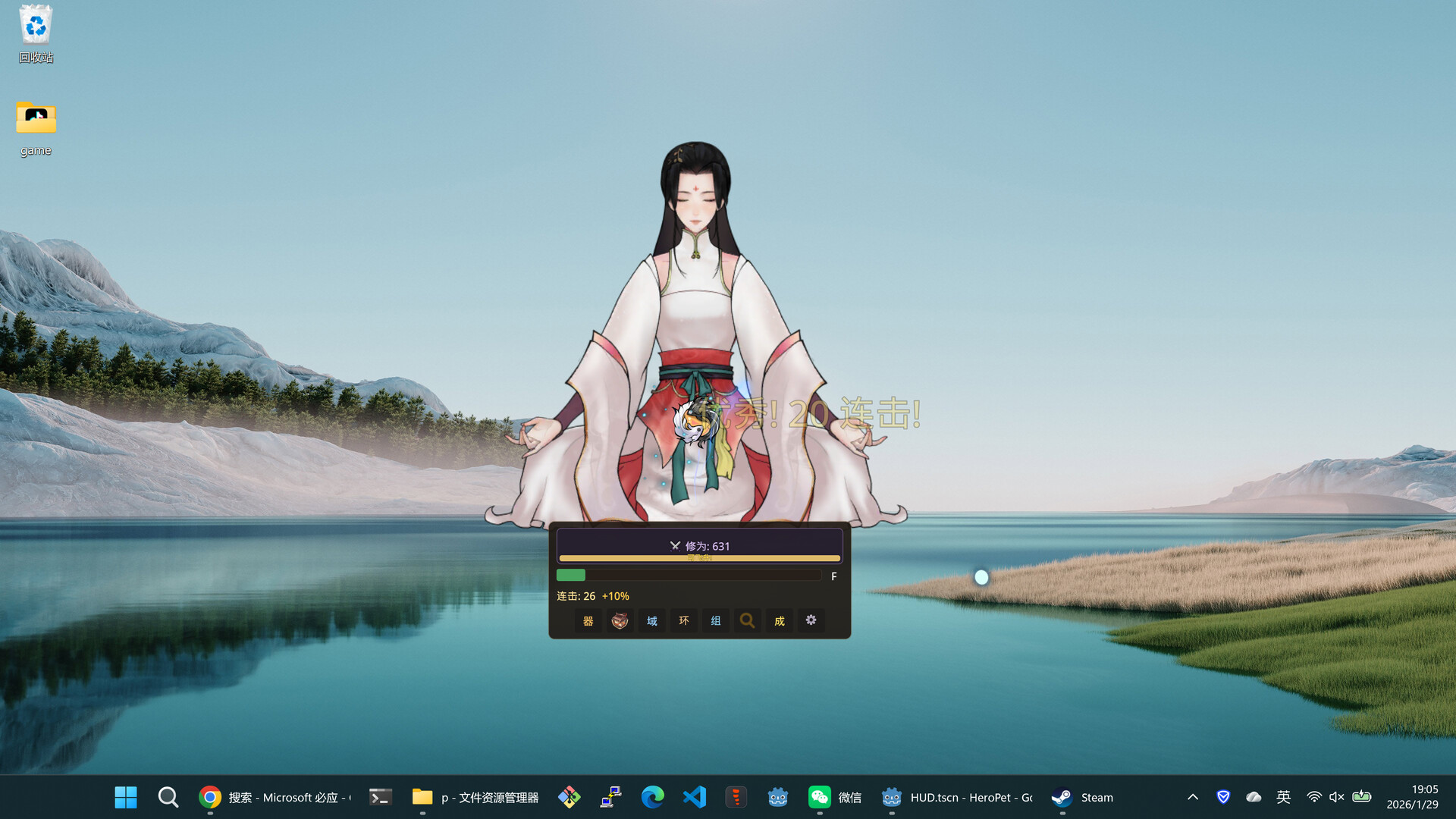Click the treasure chest icon in the HUD

(x=620, y=620)
